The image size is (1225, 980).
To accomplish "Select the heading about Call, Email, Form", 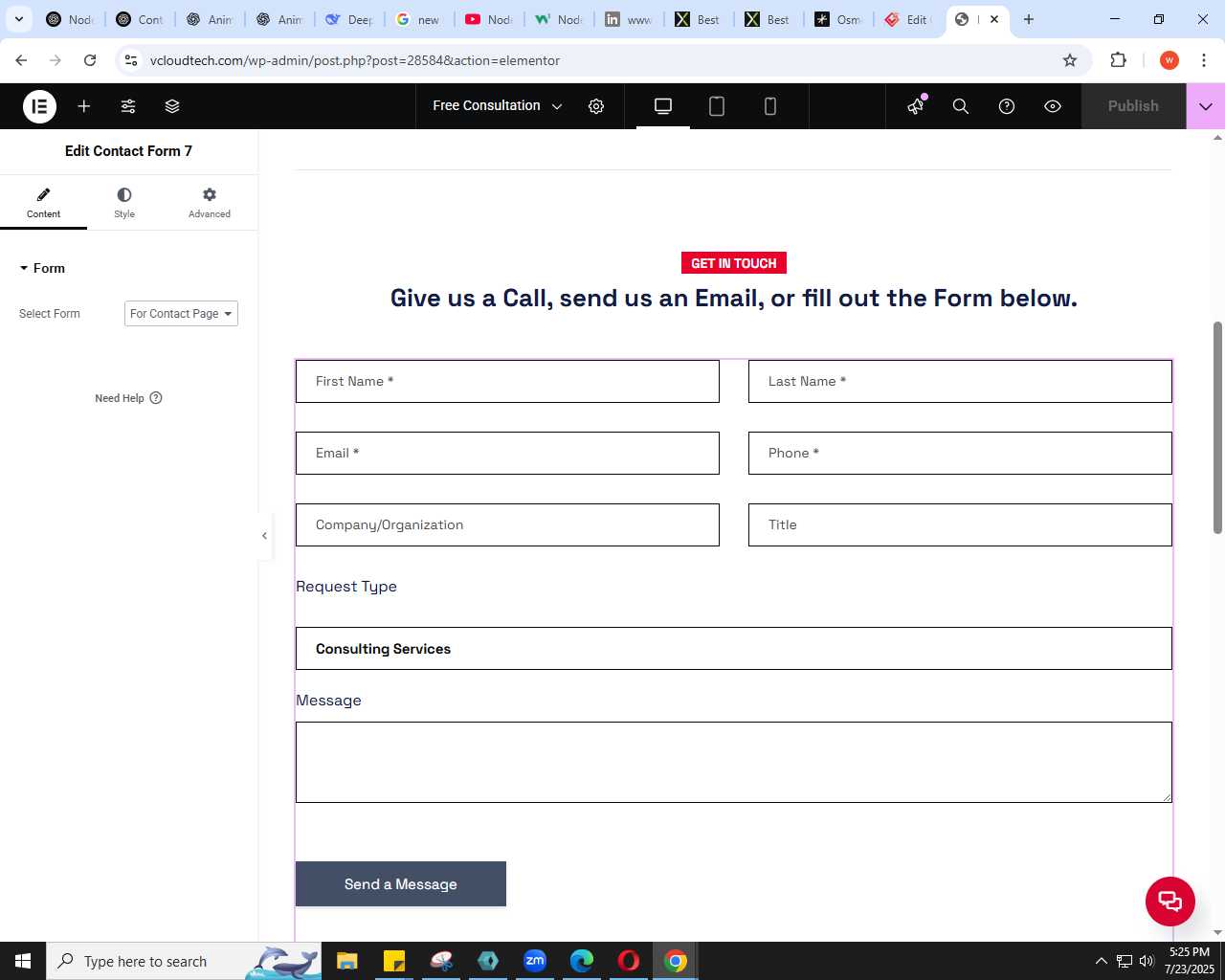I will (734, 299).
